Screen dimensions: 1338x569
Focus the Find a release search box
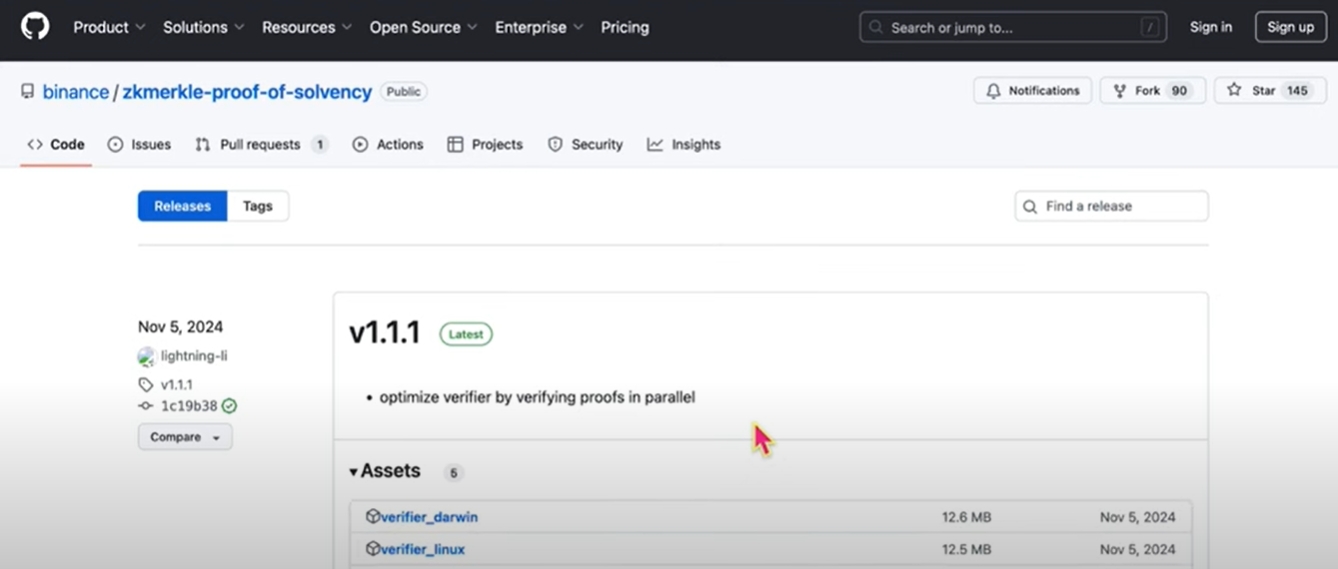coord(1112,206)
